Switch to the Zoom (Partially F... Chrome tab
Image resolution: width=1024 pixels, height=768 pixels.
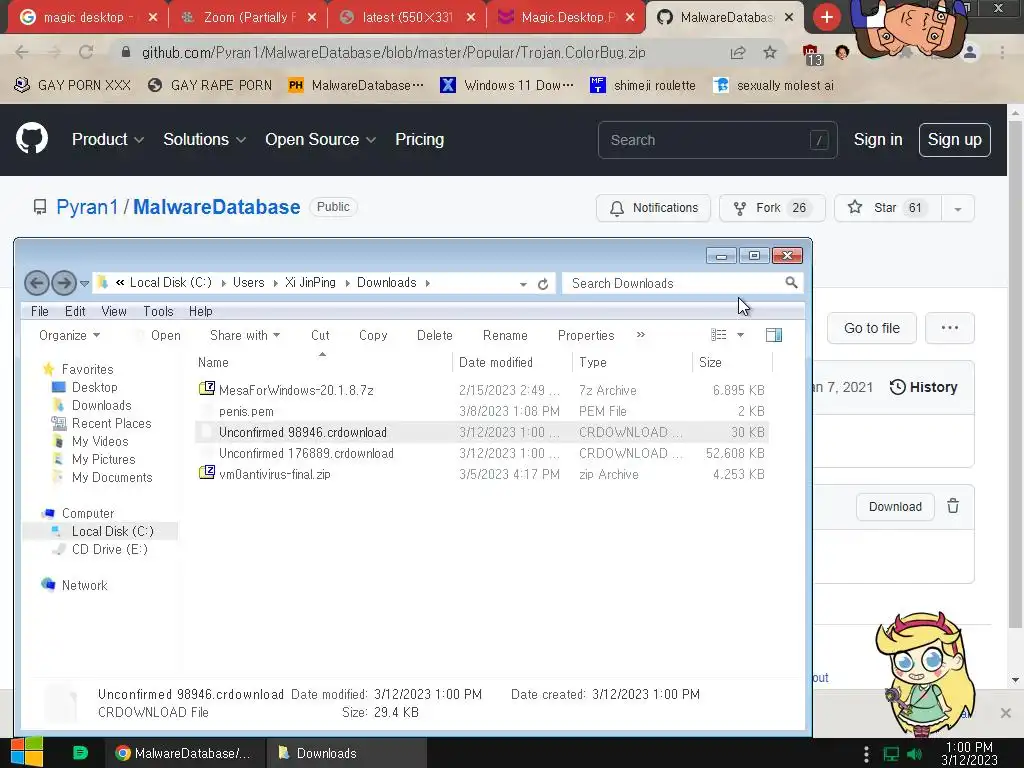pyautogui.click(x=248, y=18)
